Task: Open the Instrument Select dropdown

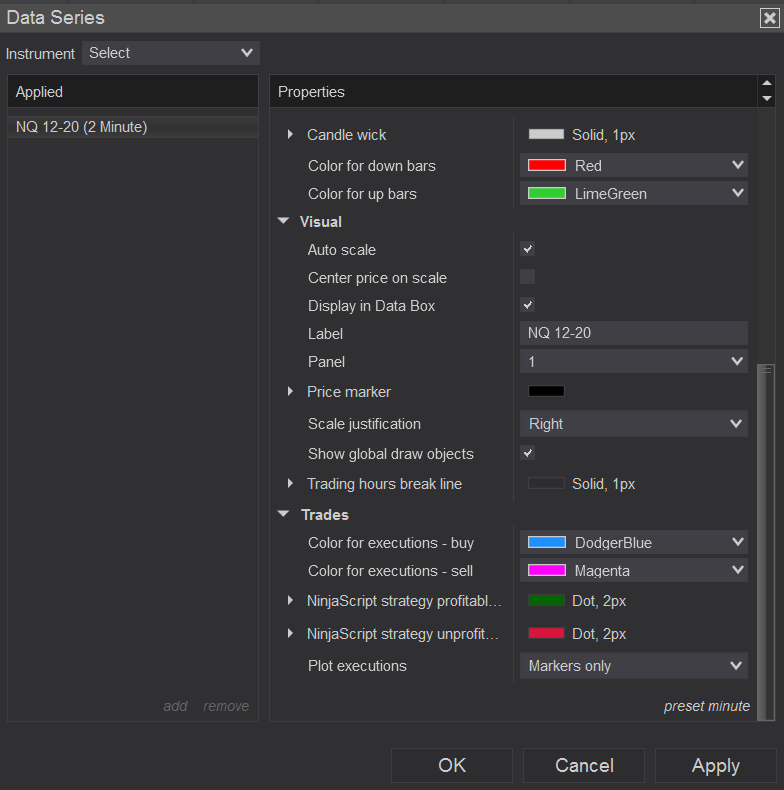Action: point(171,53)
